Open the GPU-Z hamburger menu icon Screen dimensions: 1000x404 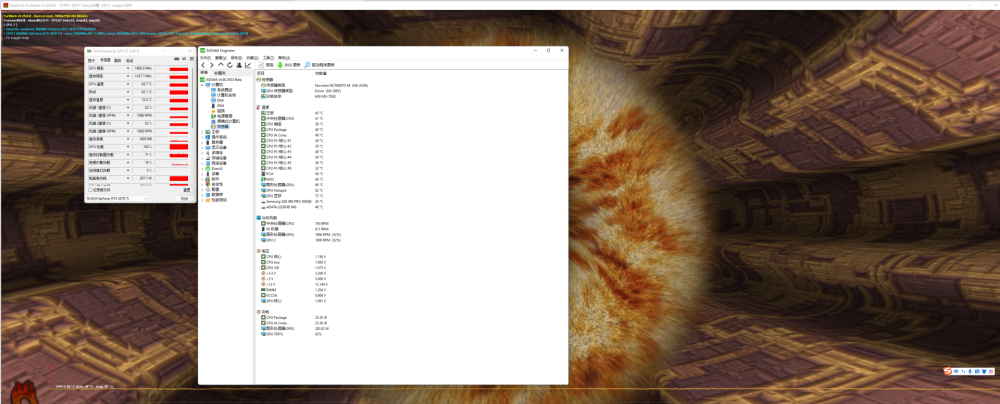pos(192,59)
